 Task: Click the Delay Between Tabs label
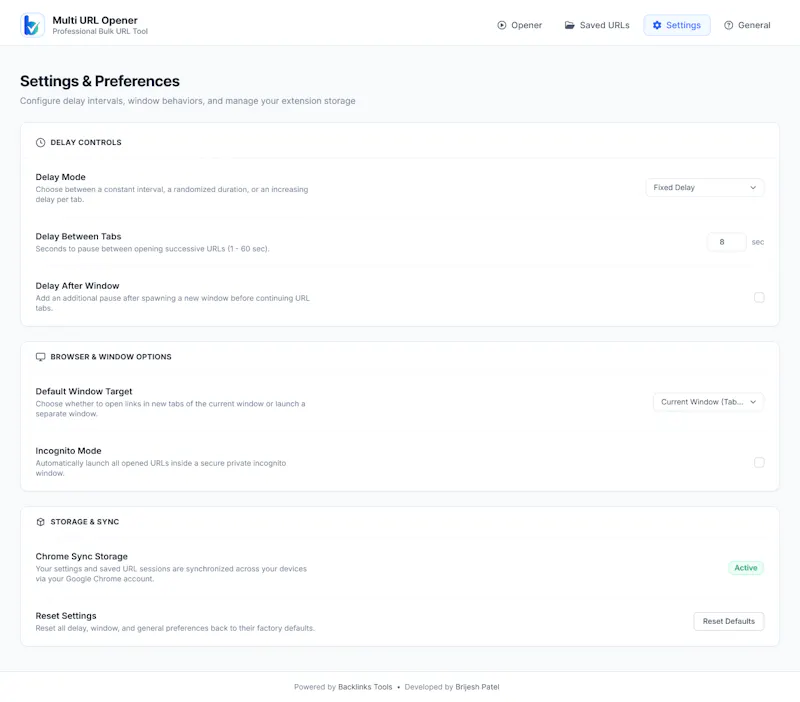(x=79, y=236)
